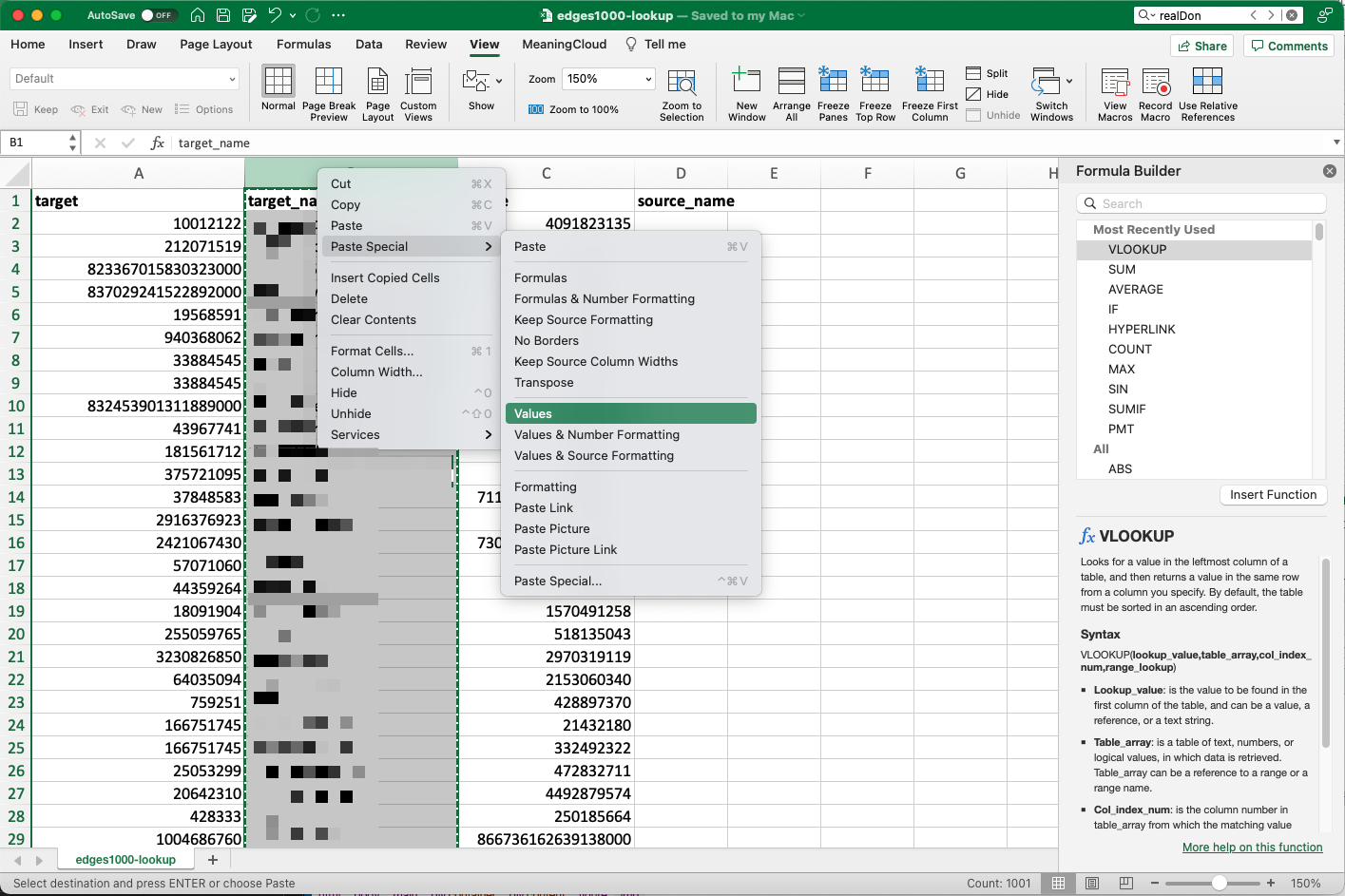Click the Insert Function button
Screen dimensions: 1345x896
1273,494
